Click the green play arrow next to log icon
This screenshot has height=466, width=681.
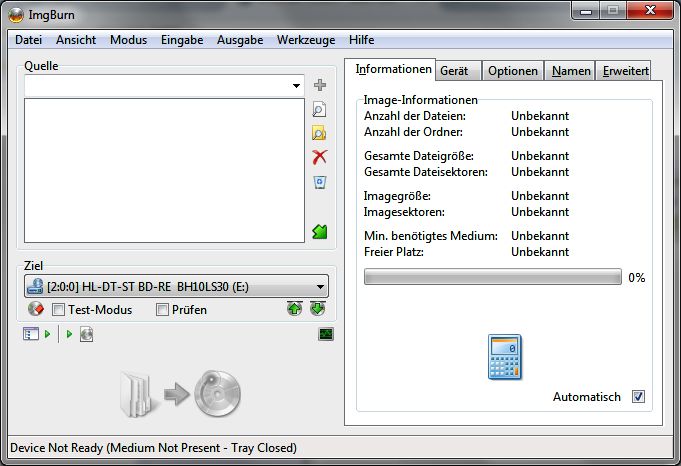[48, 334]
